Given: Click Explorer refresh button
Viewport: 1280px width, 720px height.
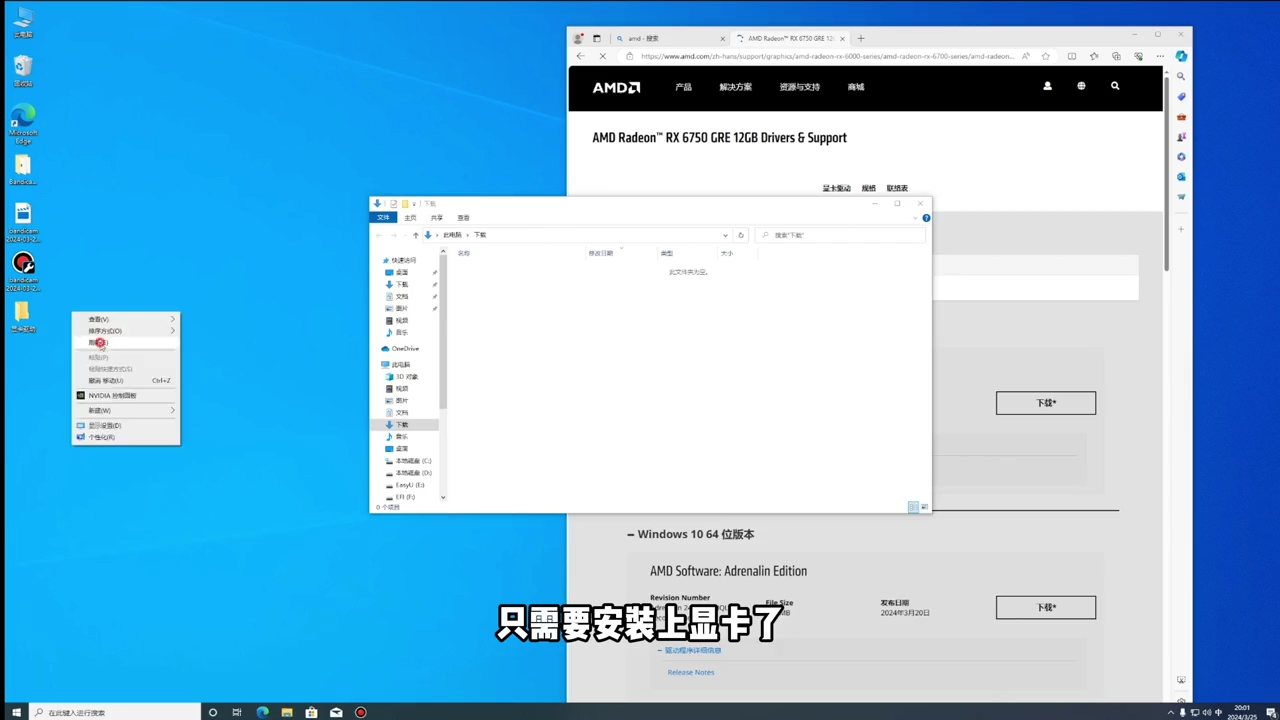Looking at the screenshot, I should coord(741,235).
